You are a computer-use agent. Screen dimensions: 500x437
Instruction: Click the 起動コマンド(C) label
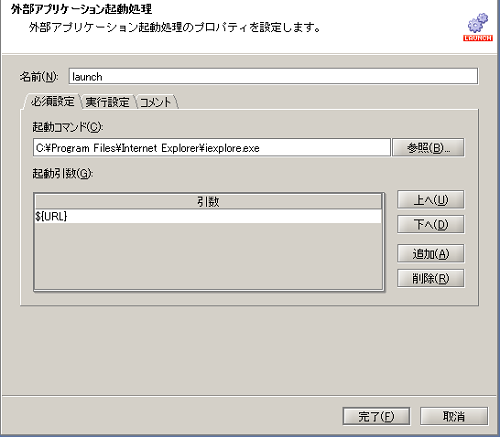(x=68, y=127)
